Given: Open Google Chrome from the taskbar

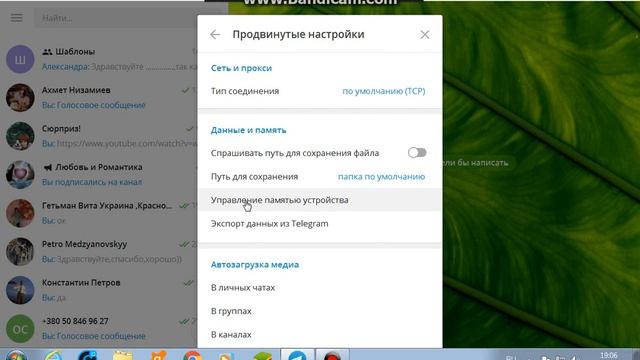Looking at the screenshot, I should [192, 355].
